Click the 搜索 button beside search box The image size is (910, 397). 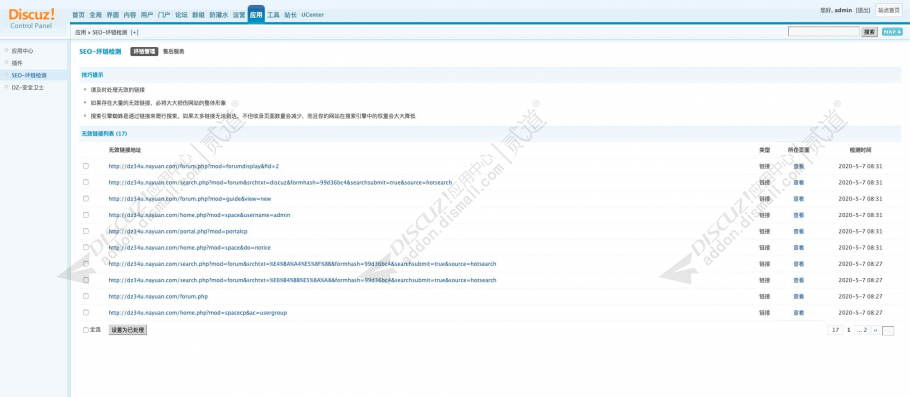click(869, 32)
